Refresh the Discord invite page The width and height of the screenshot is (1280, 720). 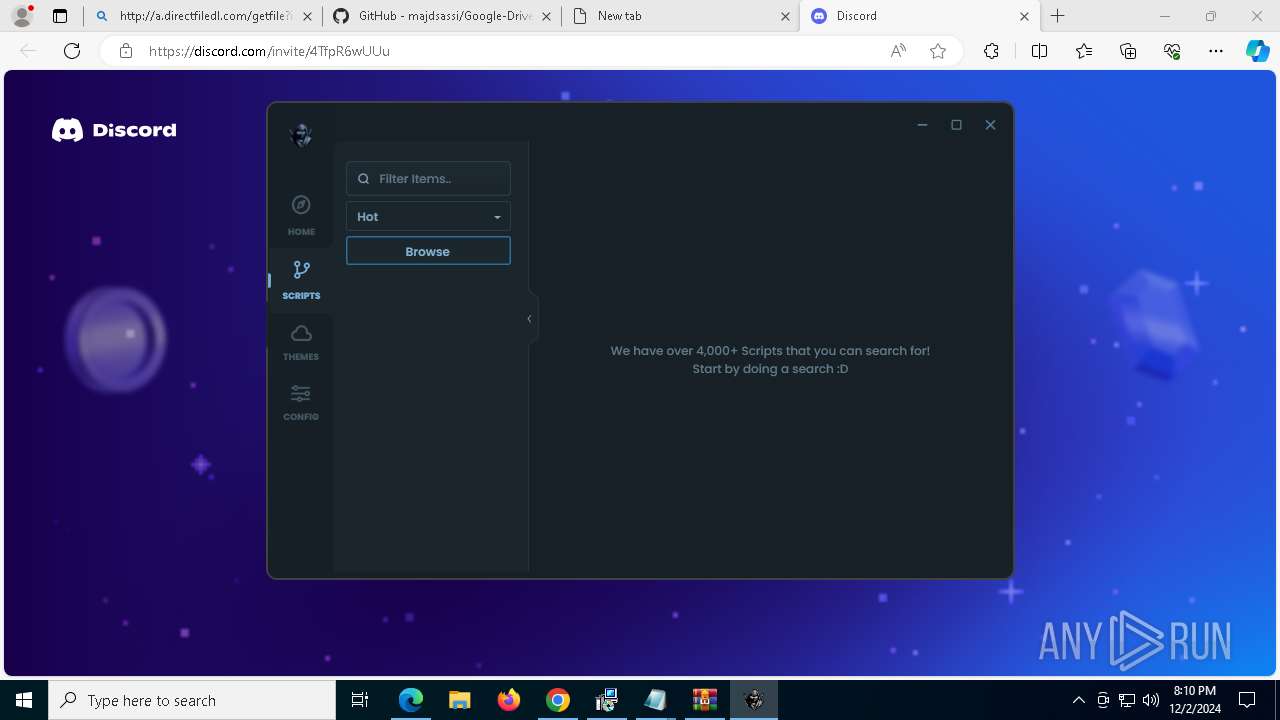click(x=72, y=51)
